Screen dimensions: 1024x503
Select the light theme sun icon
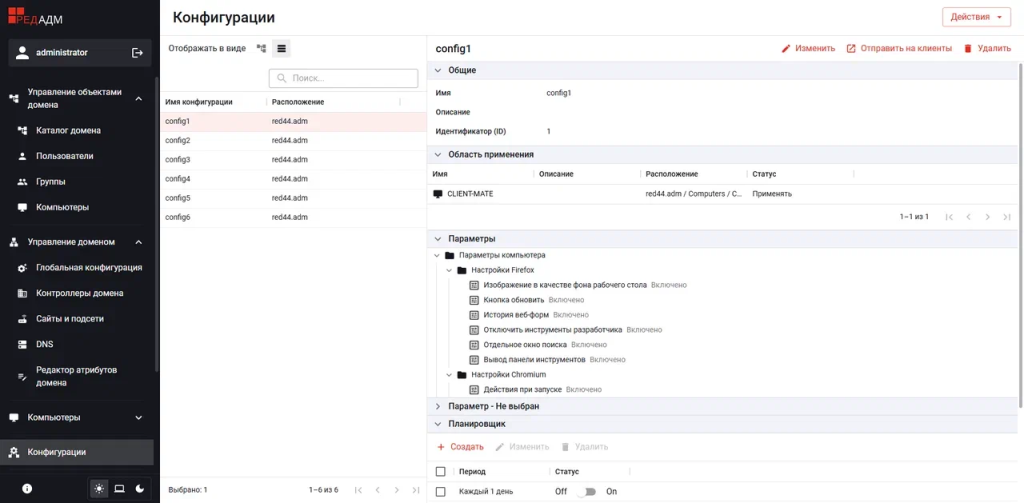[x=99, y=488]
